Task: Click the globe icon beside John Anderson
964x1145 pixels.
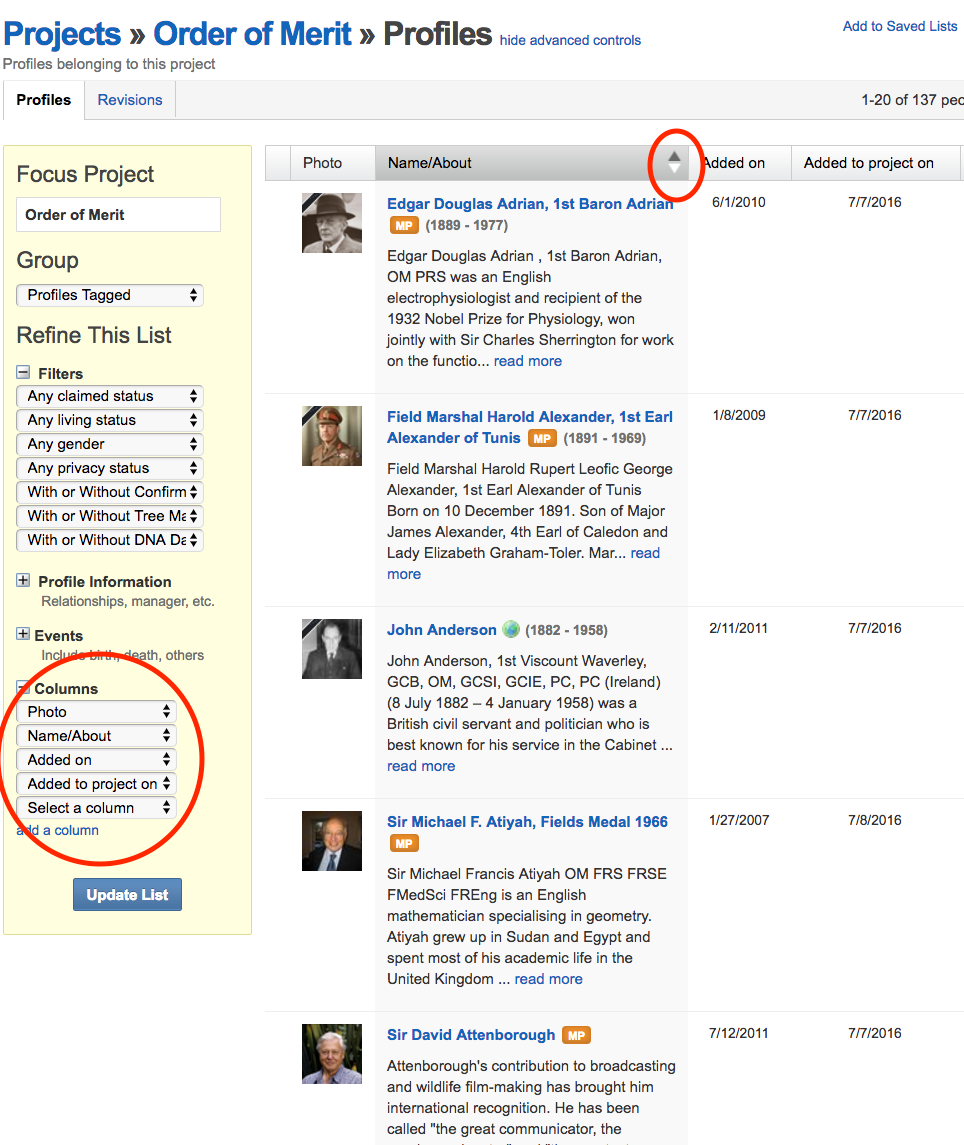Action: pos(511,630)
